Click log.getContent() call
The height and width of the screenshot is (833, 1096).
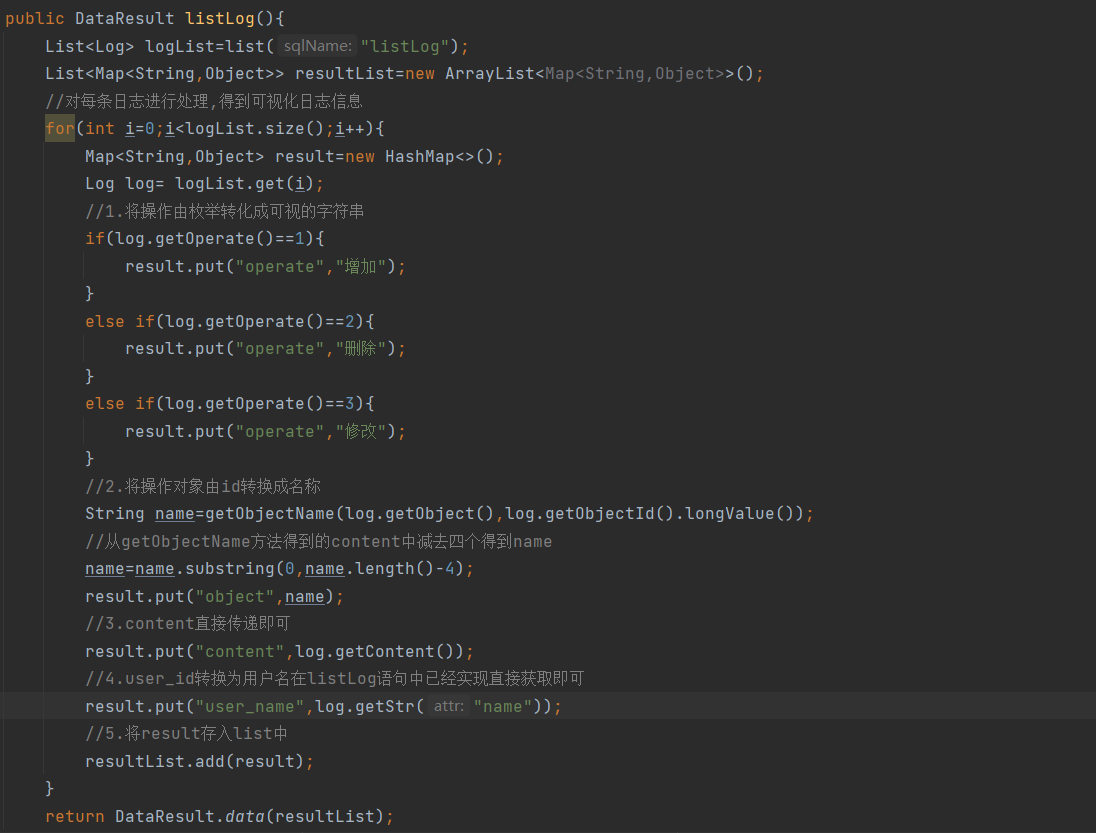[x=375, y=651]
